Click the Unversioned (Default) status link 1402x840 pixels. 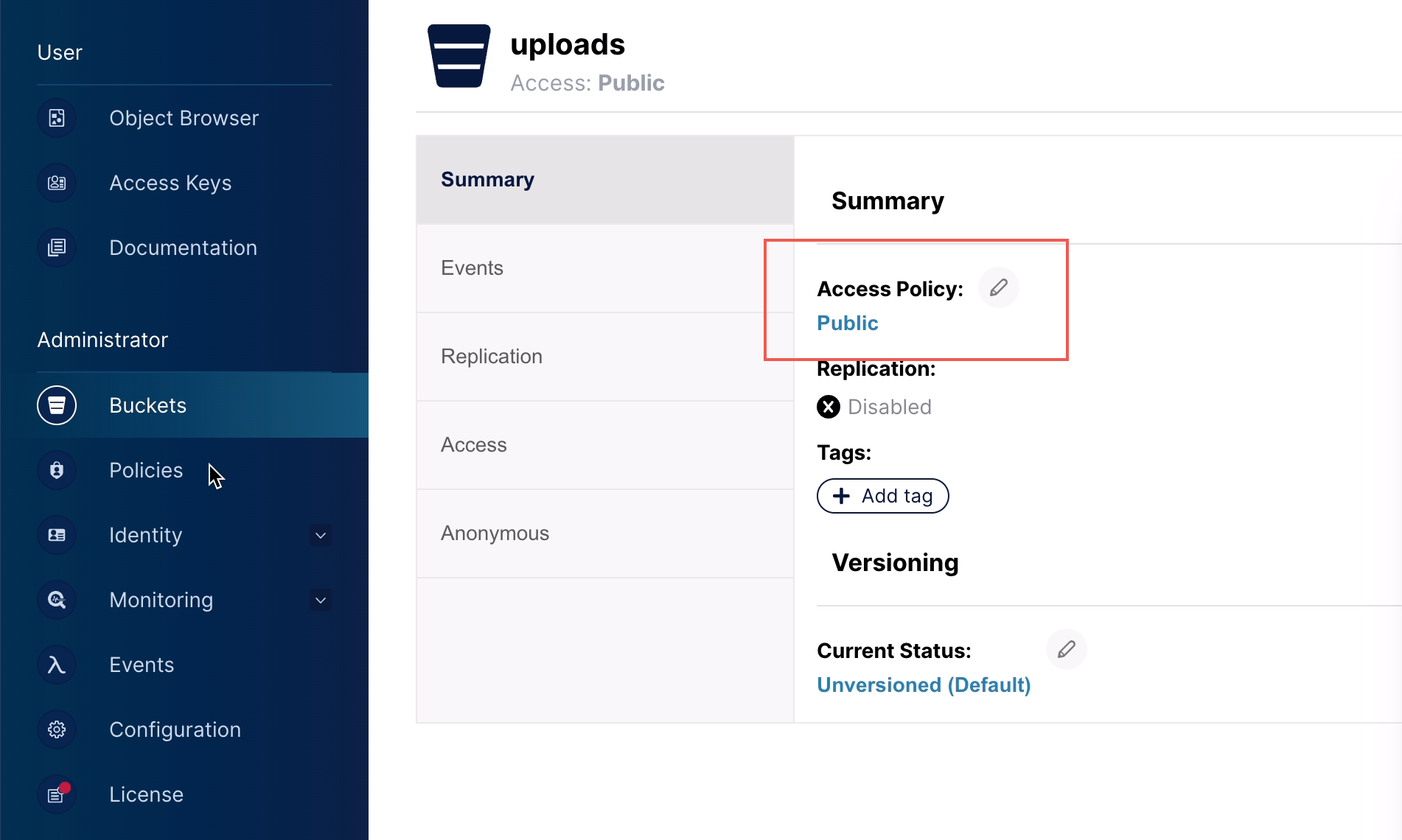924,685
